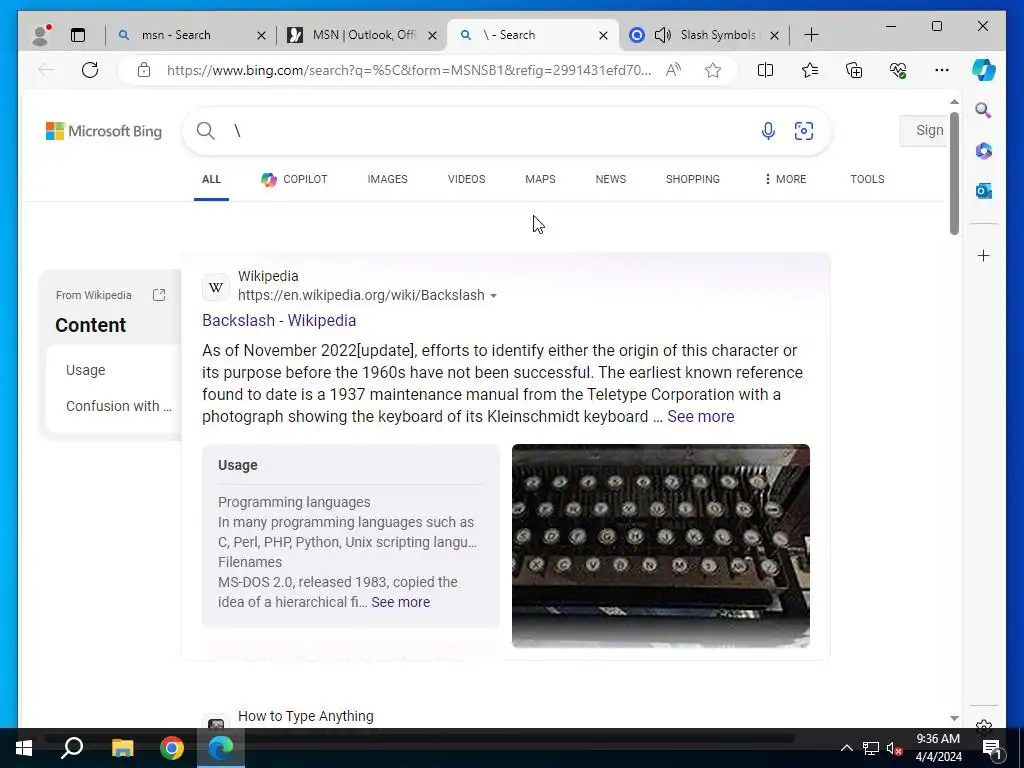Open Backslash - Wikipedia result link
This screenshot has height=768, width=1024.
(x=279, y=321)
